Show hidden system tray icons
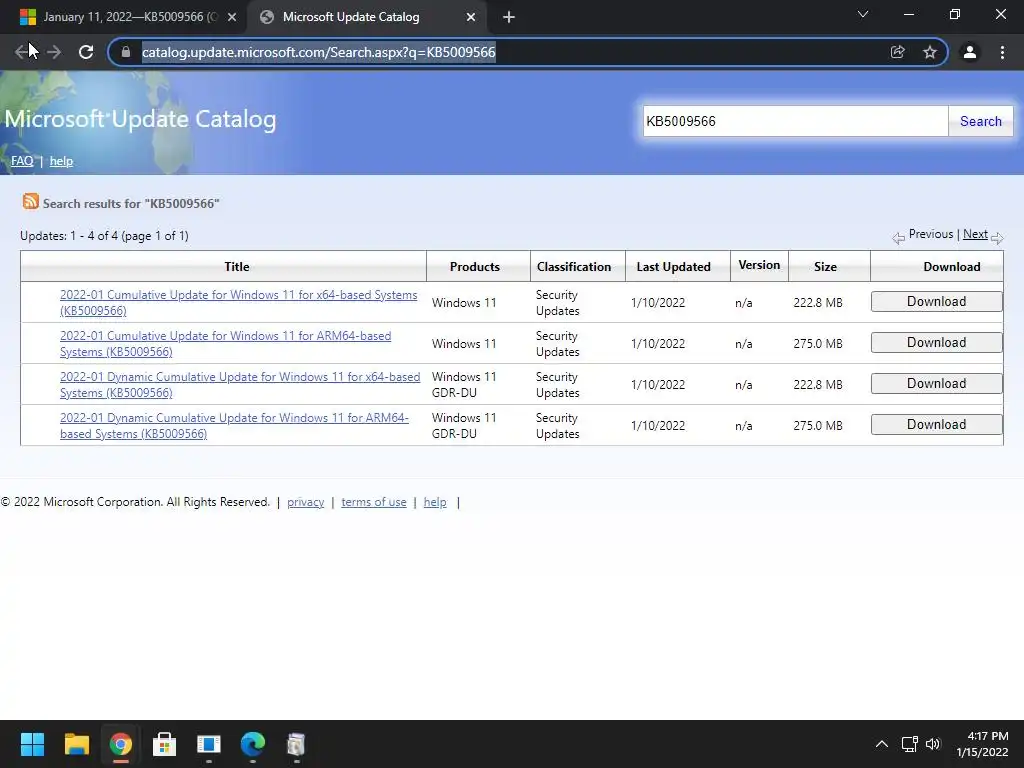Image resolution: width=1024 pixels, height=768 pixels. tap(881, 744)
